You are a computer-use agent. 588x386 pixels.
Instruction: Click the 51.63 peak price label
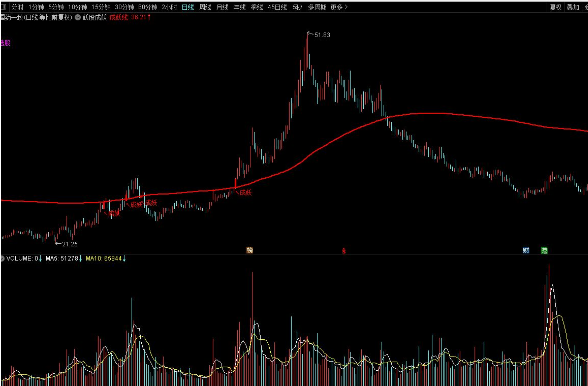tap(322, 35)
